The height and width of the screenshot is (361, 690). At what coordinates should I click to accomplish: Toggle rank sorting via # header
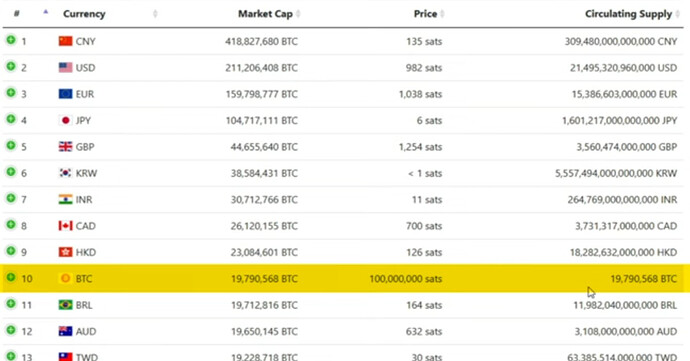17,13
